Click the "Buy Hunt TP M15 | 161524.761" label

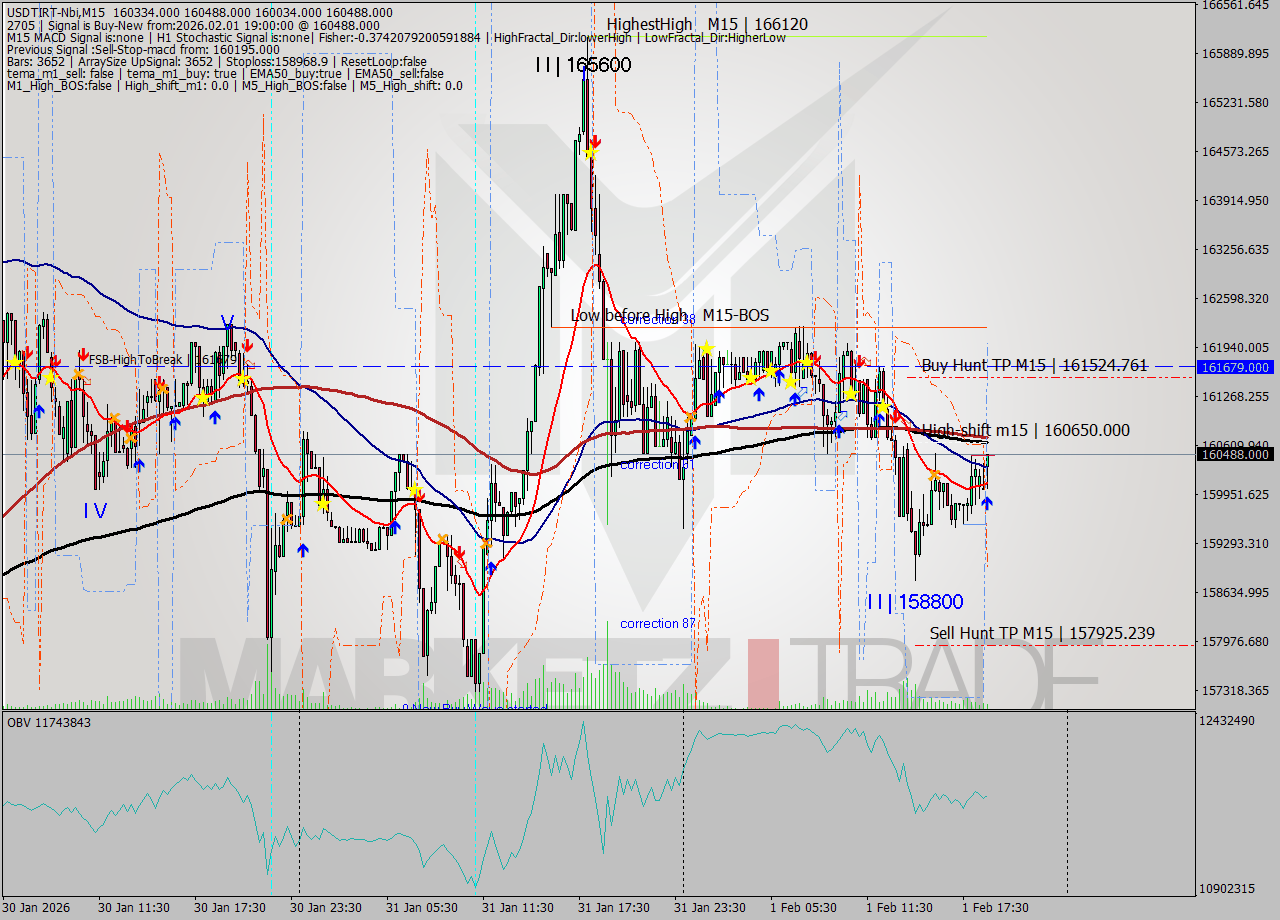pos(1034,366)
